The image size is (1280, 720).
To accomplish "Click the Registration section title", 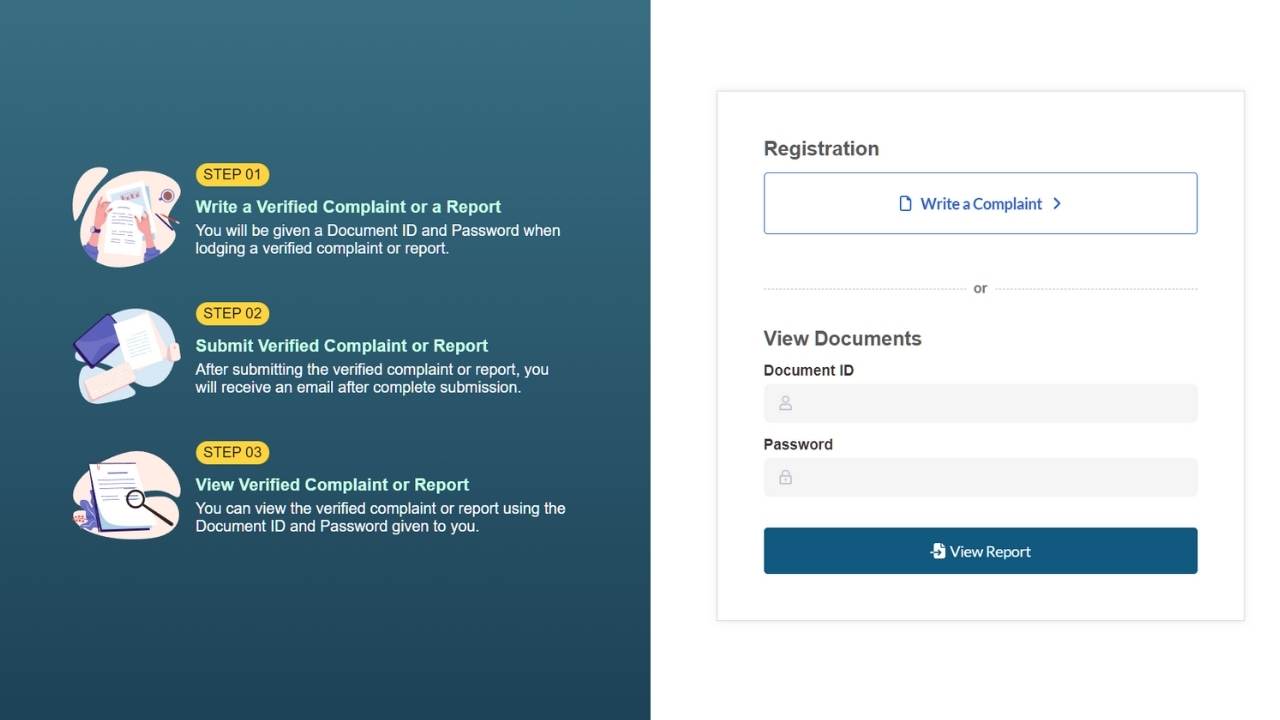I will (821, 149).
